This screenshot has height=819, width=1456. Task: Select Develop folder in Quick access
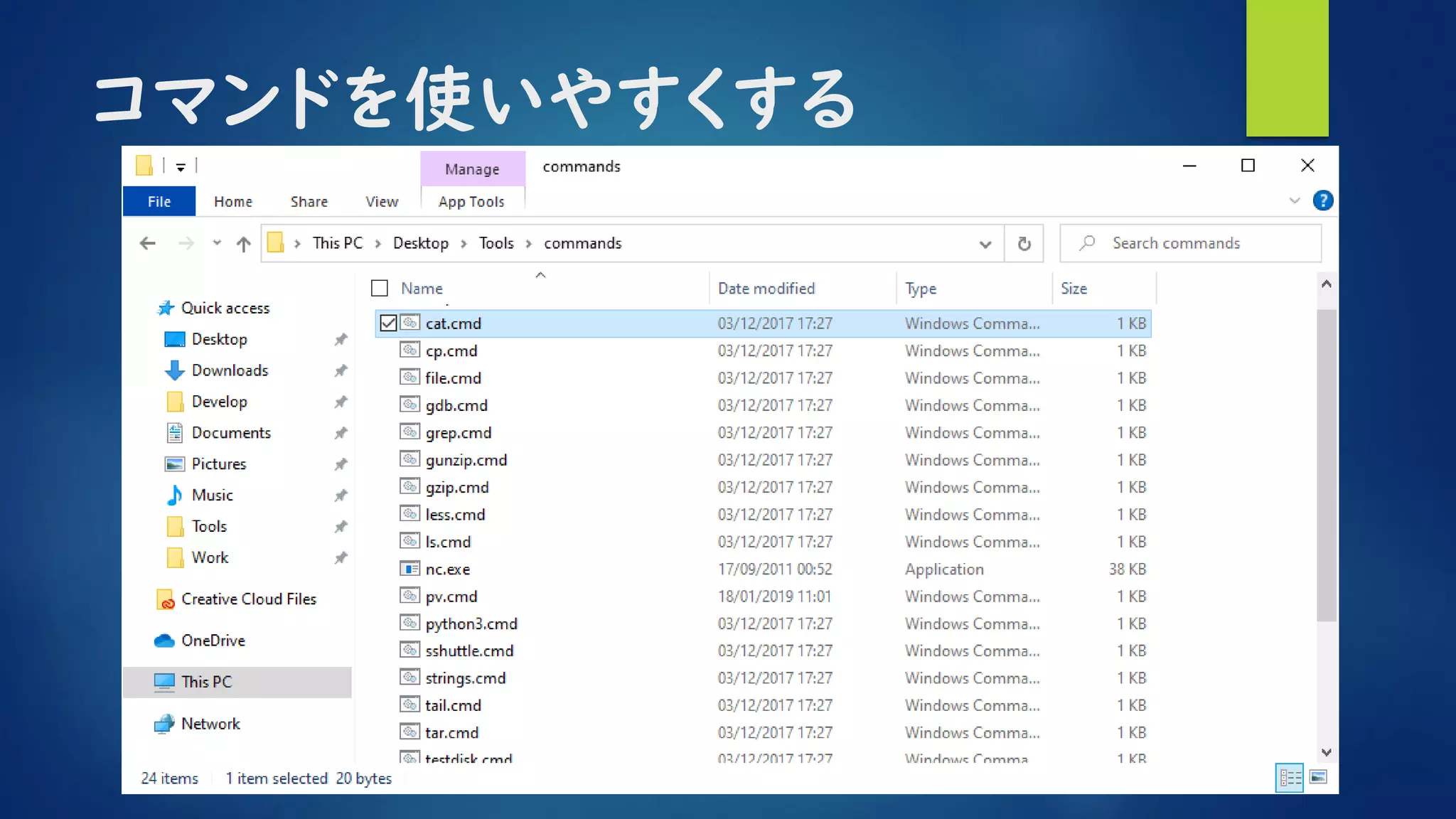(219, 402)
